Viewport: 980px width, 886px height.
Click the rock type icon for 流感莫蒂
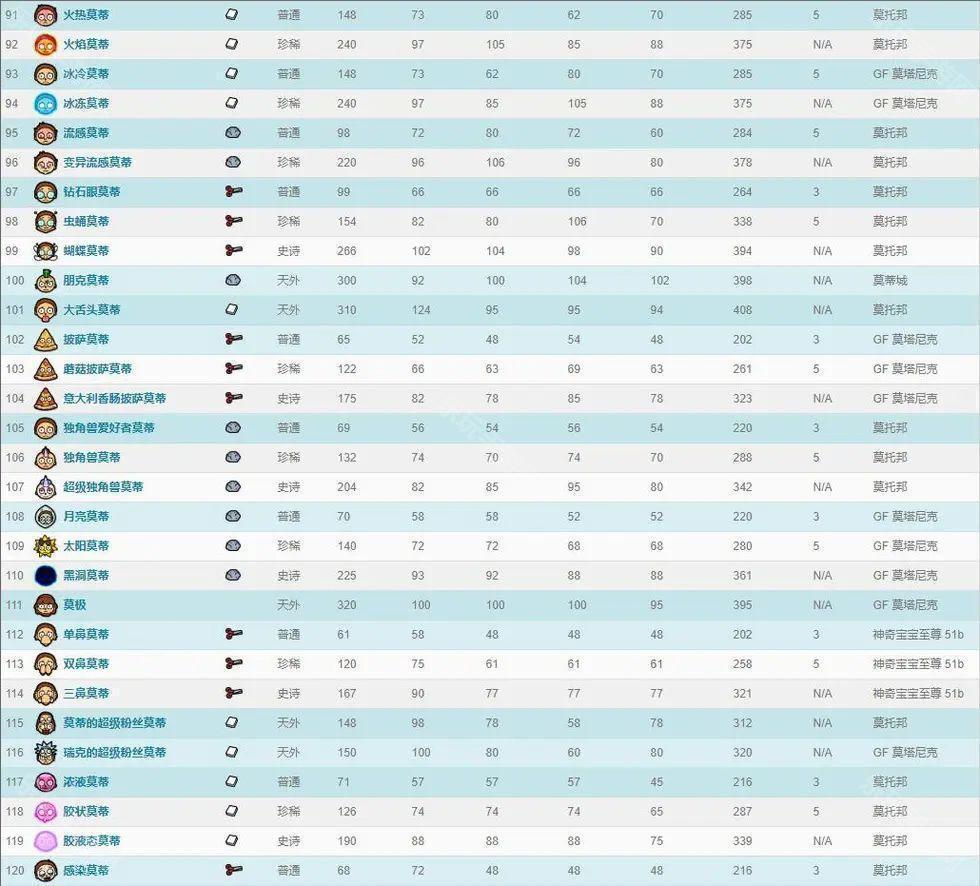point(232,133)
